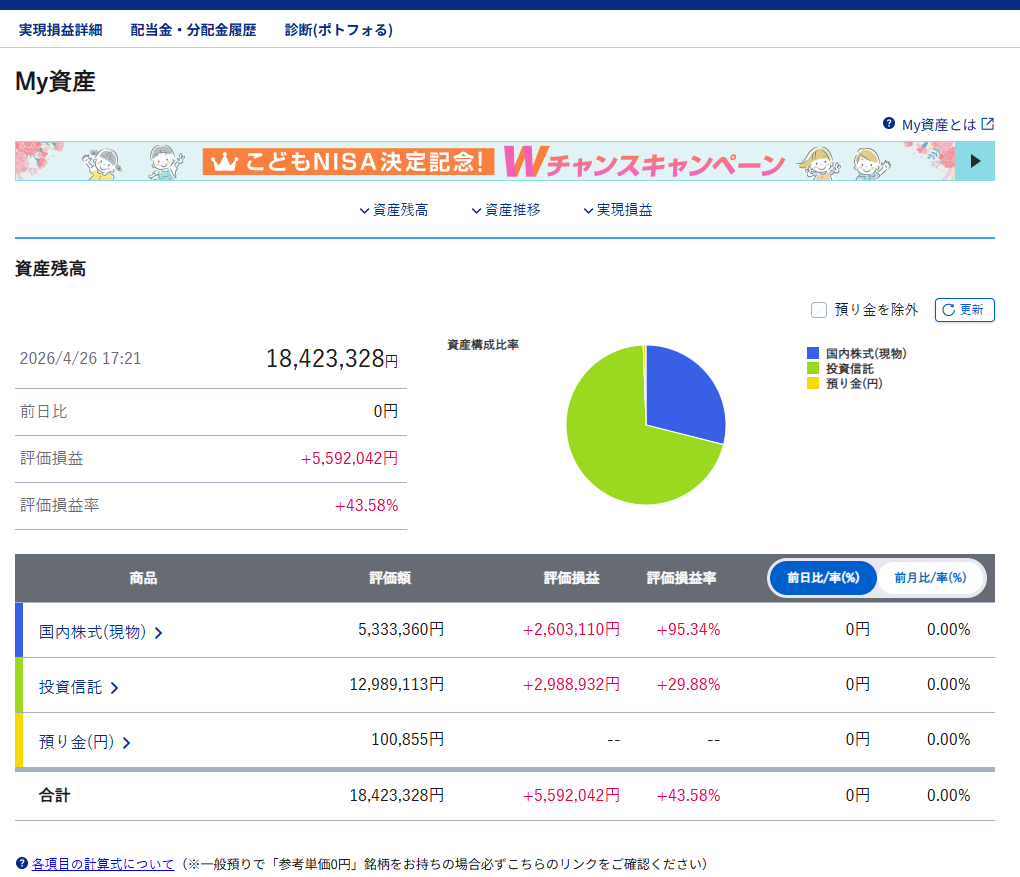1020x877 pixels.
Task: Select the 前日比/率(%) toggle option
Action: point(823,578)
